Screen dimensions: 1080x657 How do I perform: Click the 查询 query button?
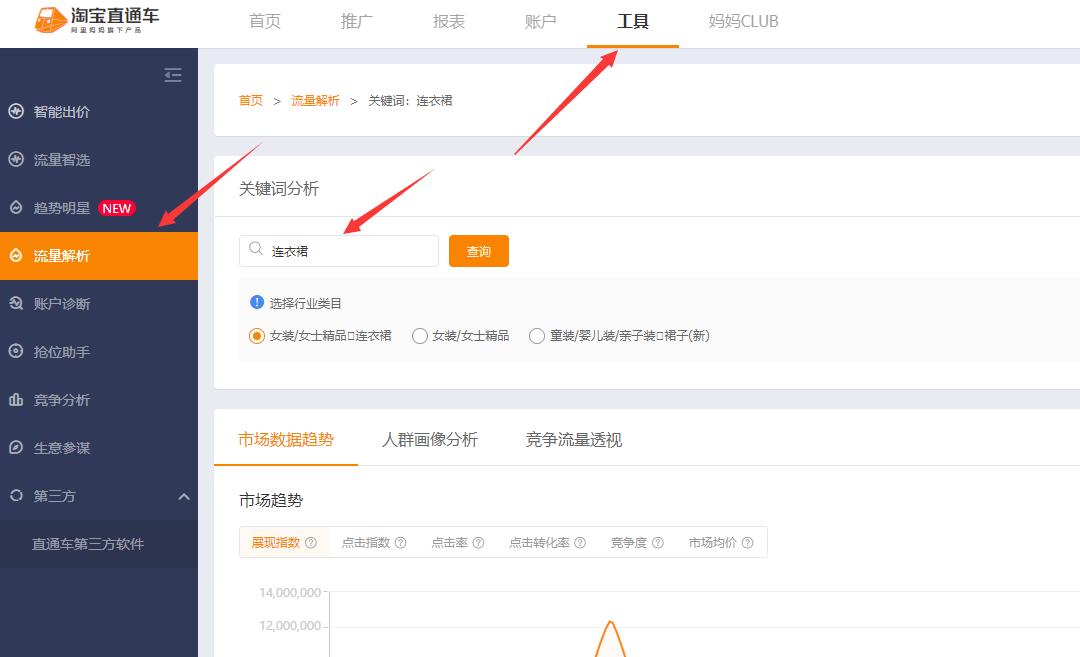(x=478, y=251)
